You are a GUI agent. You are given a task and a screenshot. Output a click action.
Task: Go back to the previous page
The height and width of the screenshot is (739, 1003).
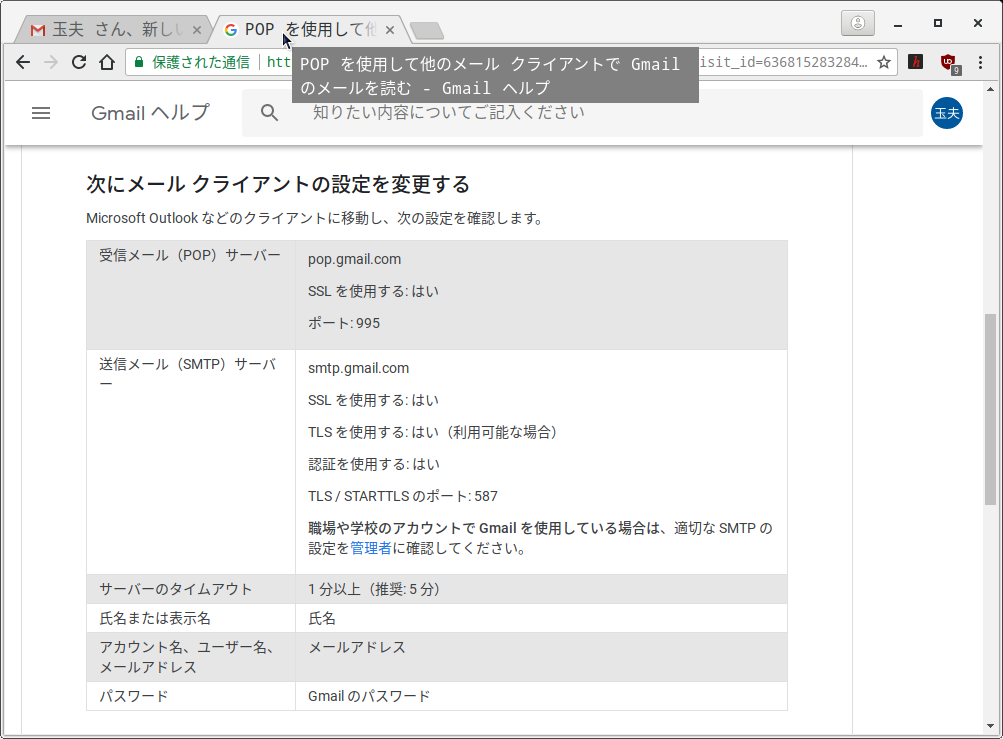[x=23, y=62]
